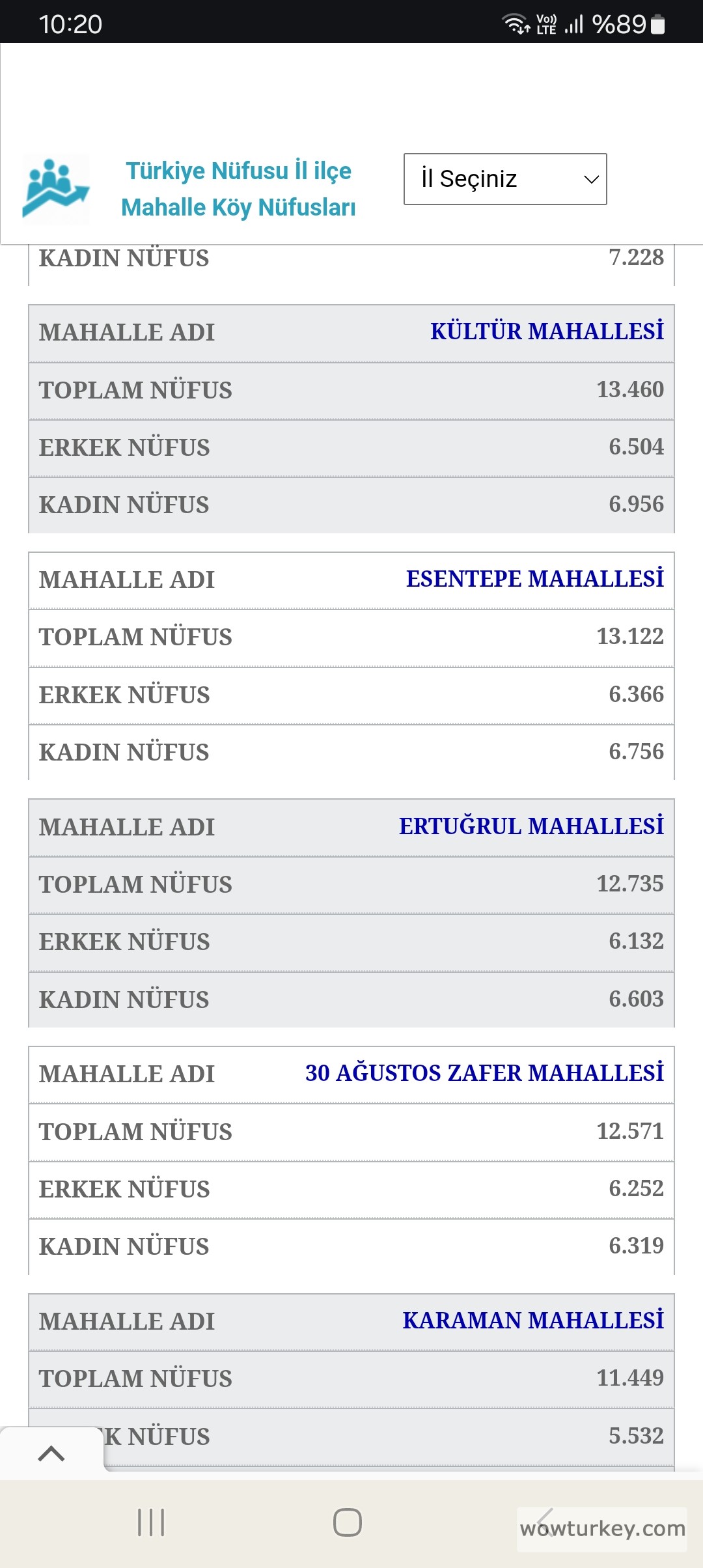This screenshot has height=1568, width=703.
Task: Click Kültür total population value 13.460
Action: coord(629,389)
